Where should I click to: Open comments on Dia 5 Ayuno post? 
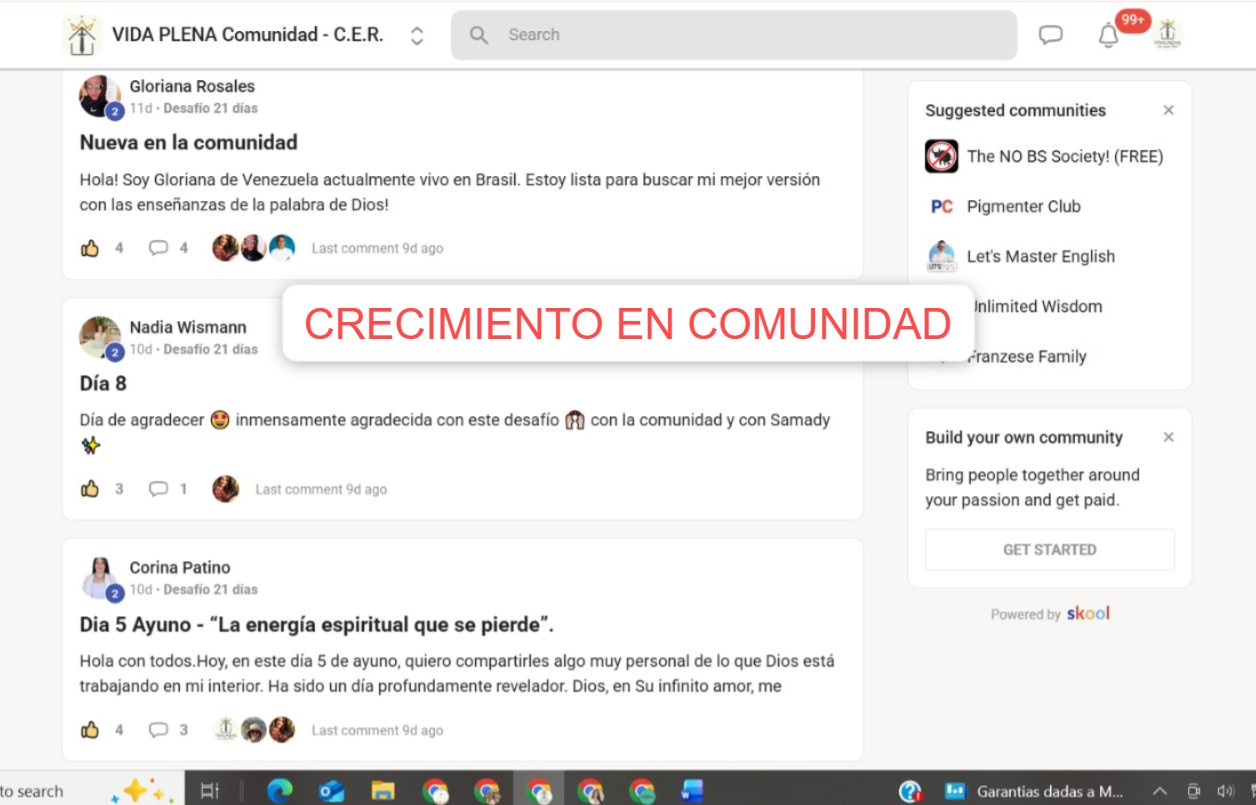[158, 730]
